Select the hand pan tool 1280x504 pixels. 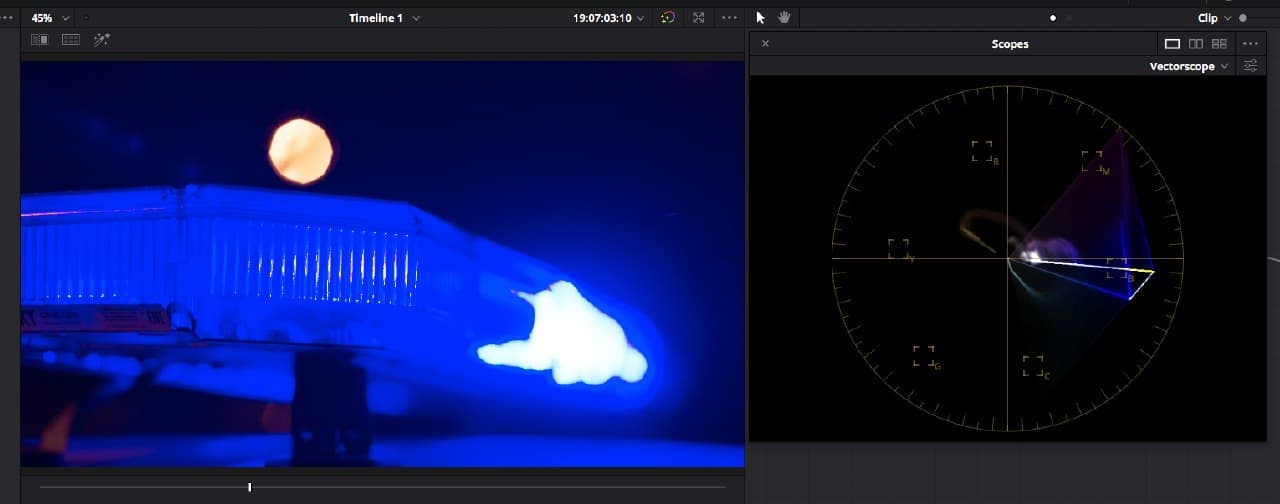coord(785,18)
